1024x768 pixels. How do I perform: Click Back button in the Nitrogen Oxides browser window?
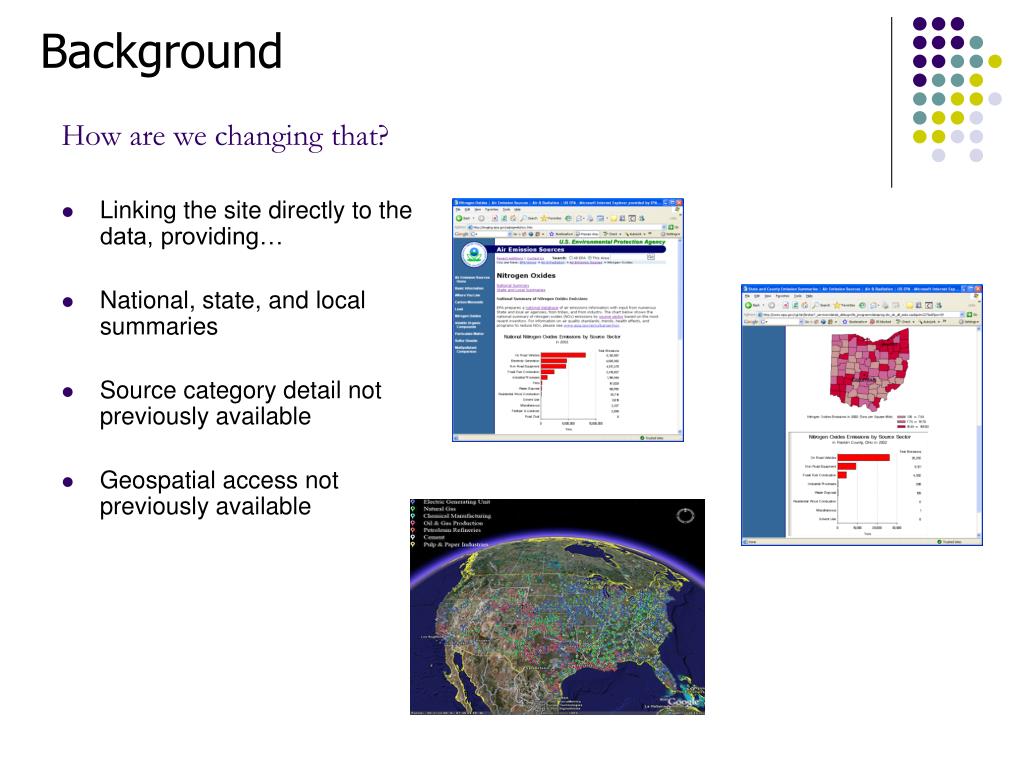[x=461, y=218]
